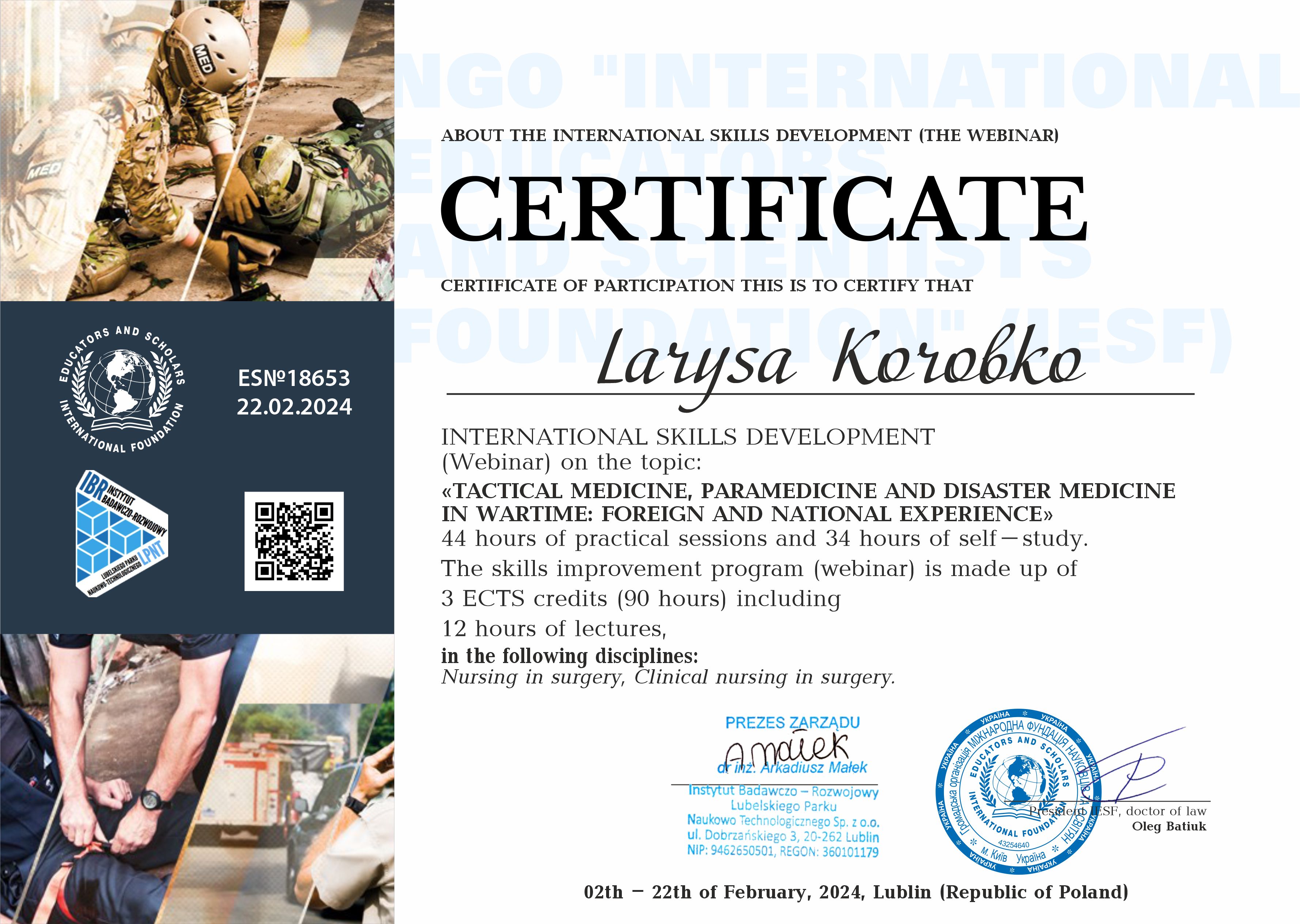Click 'IN WARTIME: FOREIGN AND NATIONAL EXPERIENCE' line

(x=747, y=514)
